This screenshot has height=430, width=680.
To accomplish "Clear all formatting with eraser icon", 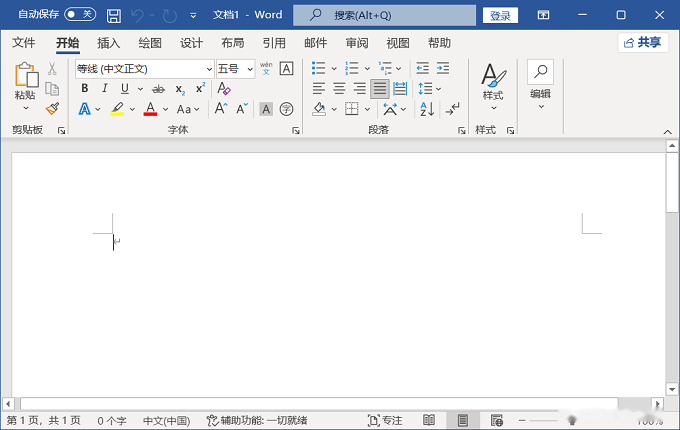I will [224, 88].
